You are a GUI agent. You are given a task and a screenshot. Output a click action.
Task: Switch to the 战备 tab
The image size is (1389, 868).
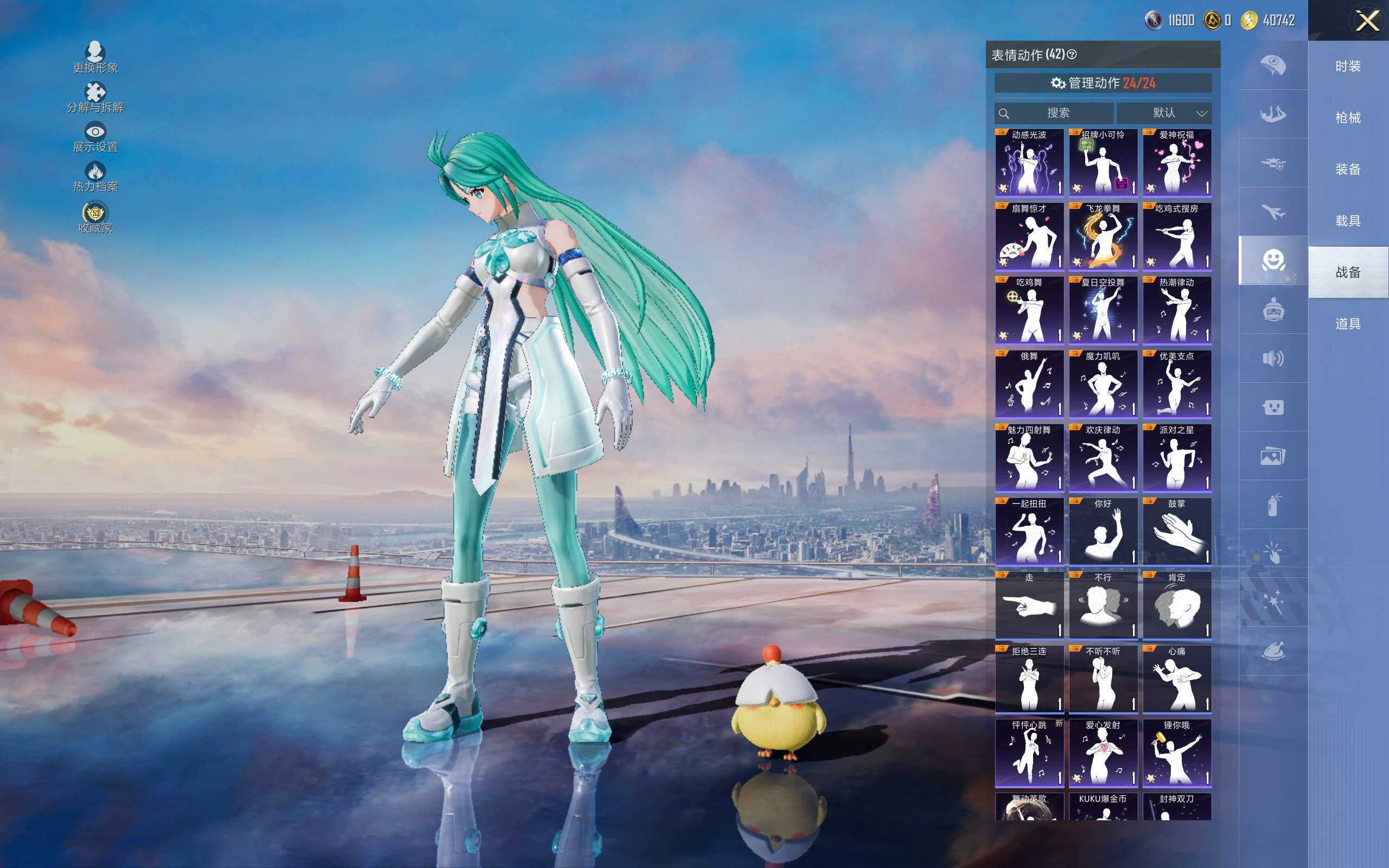point(1348,272)
